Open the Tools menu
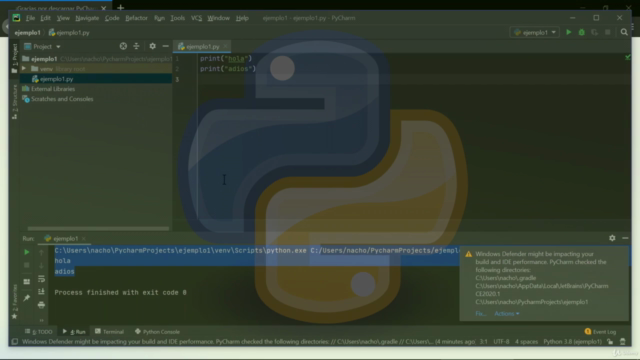Viewport: 640px width, 360px height. tap(178, 18)
